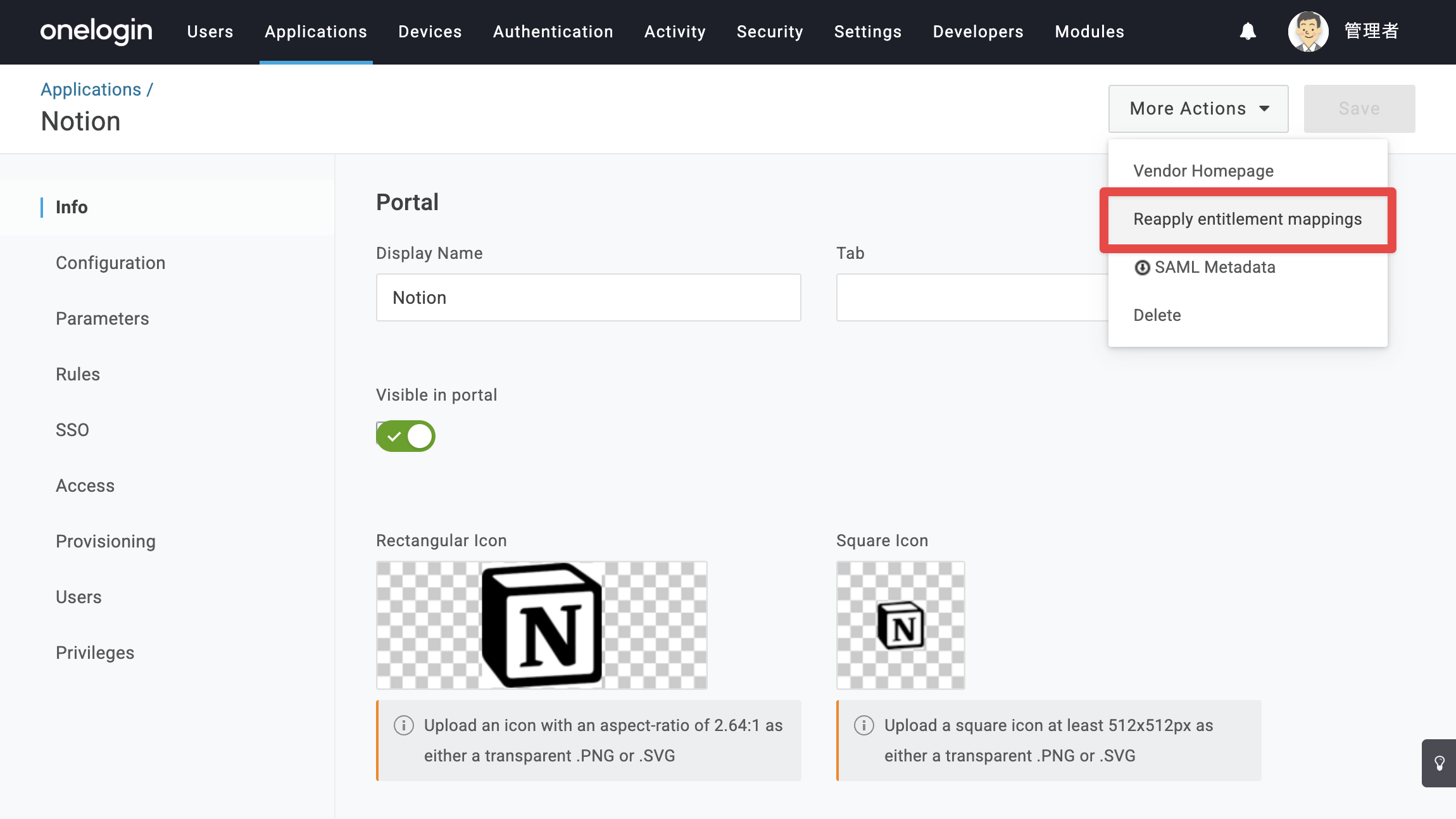The image size is (1456, 819).
Task: Click the Visible in portal label
Action: [436, 395]
